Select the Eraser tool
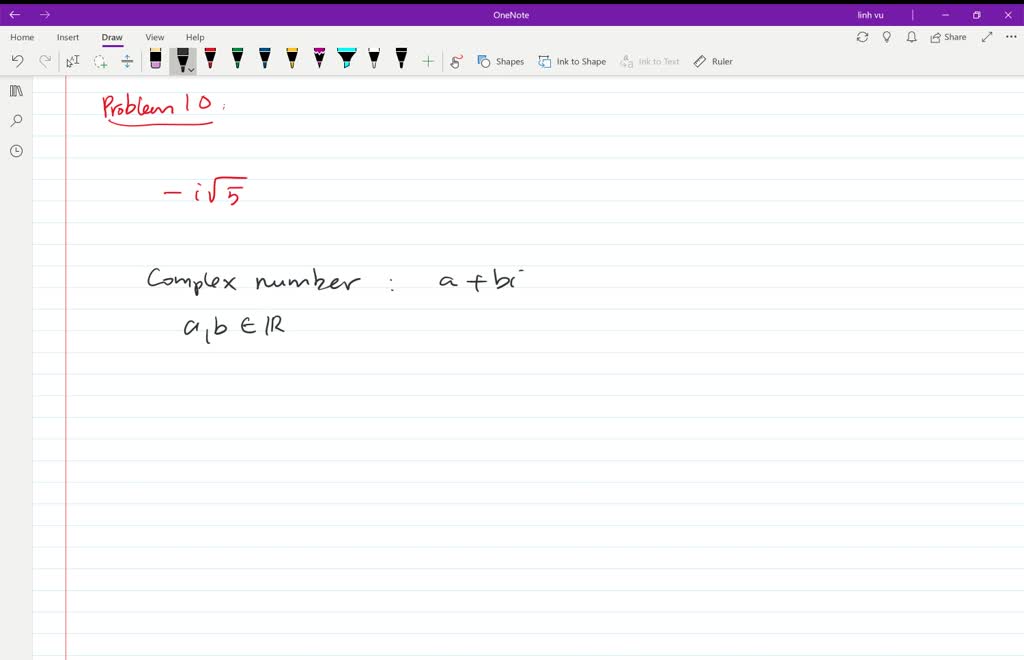1024x660 pixels. click(x=155, y=58)
